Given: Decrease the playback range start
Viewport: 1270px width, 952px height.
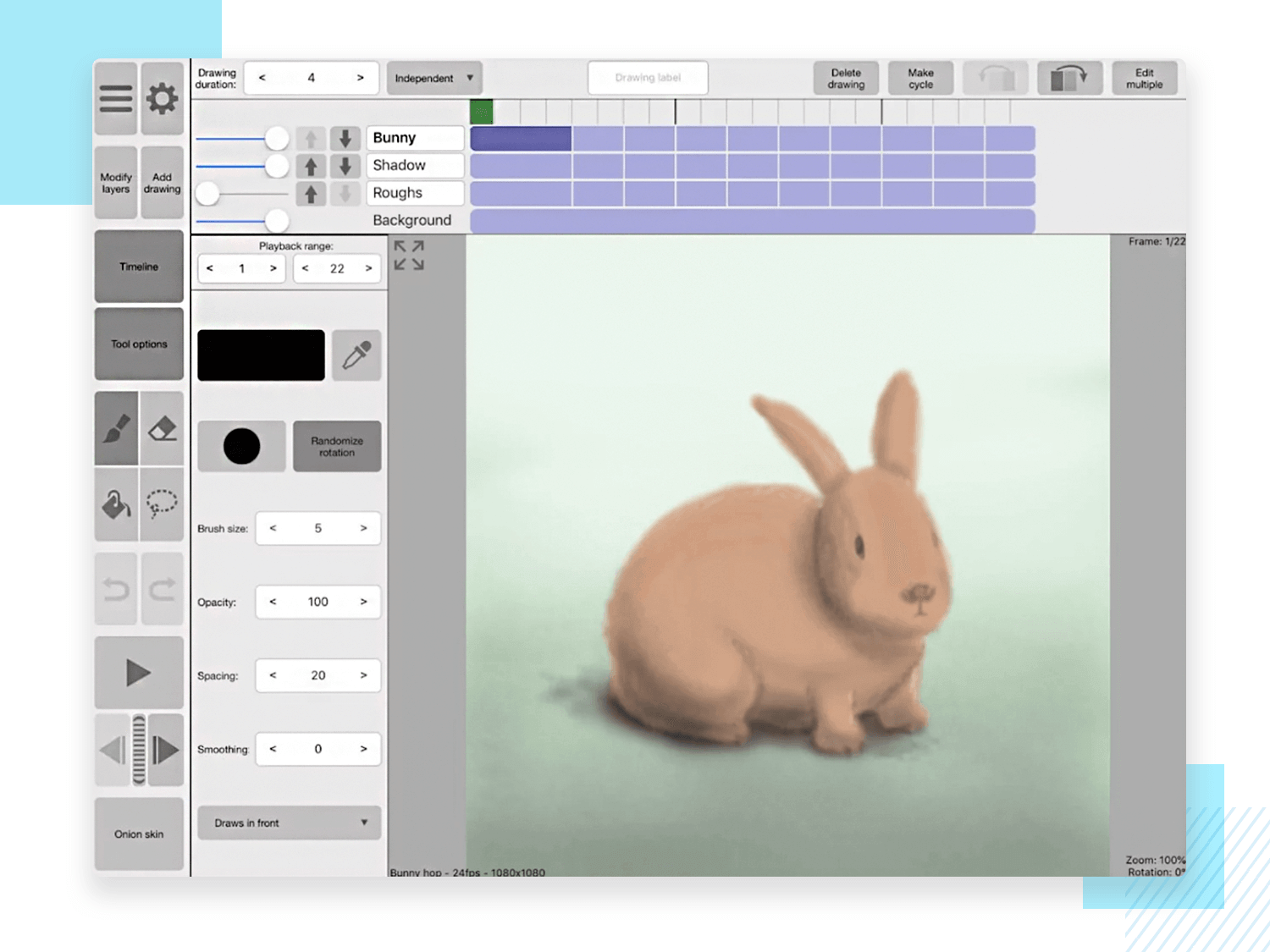Looking at the screenshot, I should 210,268.
